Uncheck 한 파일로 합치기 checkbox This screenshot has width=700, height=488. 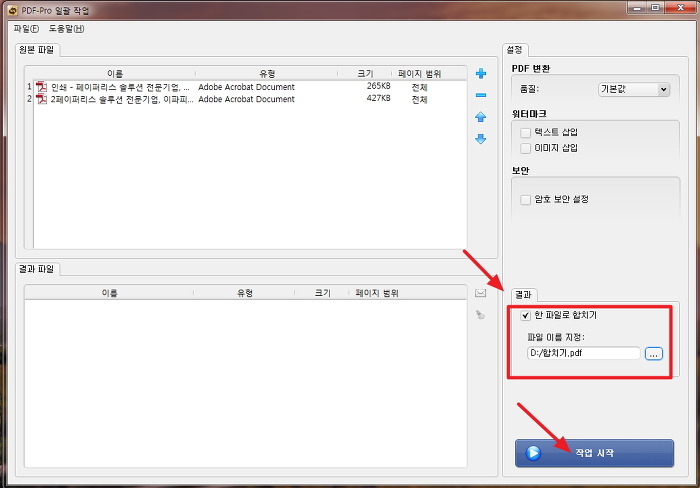[x=525, y=316]
